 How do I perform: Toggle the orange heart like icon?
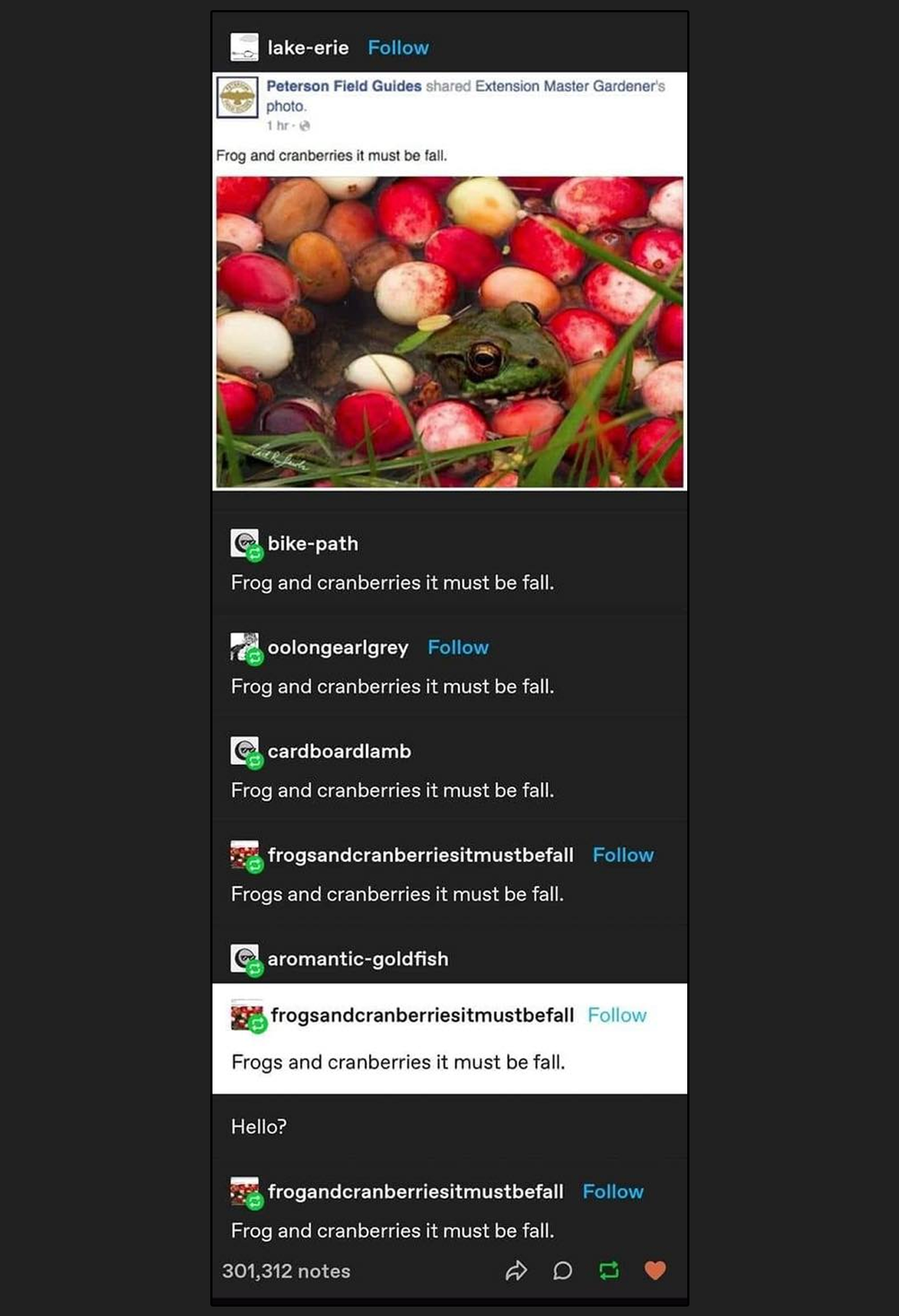[655, 1270]
